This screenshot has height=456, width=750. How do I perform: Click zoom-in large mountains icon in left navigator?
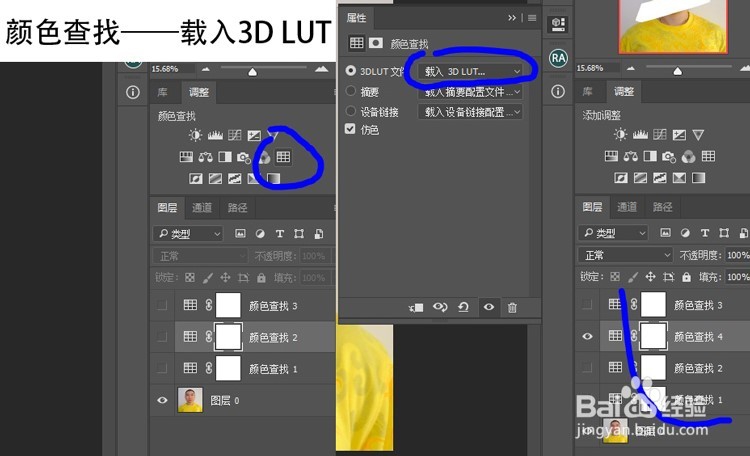[322, 69]
